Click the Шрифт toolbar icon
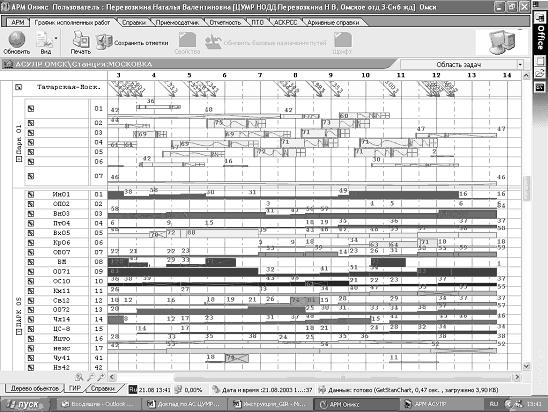 click(343, 39)
